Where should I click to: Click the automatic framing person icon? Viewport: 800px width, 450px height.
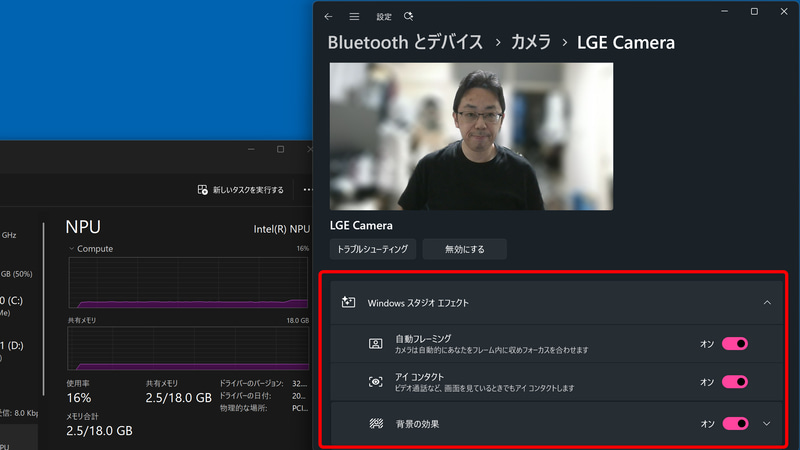pos(376,343)
